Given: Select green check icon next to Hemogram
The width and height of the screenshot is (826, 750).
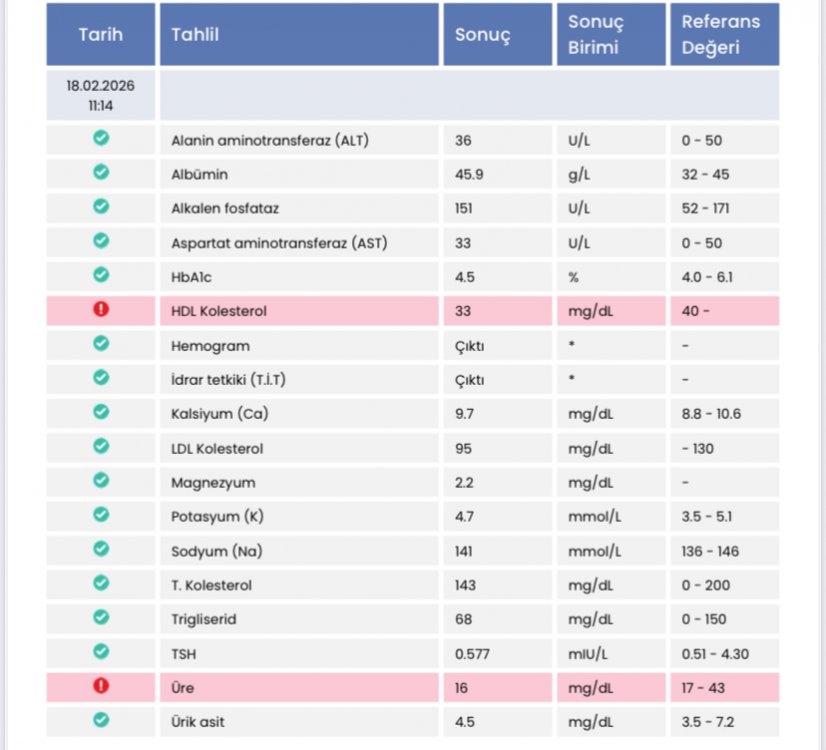Looking at the screenshot, I should click(x=101, y=343).
